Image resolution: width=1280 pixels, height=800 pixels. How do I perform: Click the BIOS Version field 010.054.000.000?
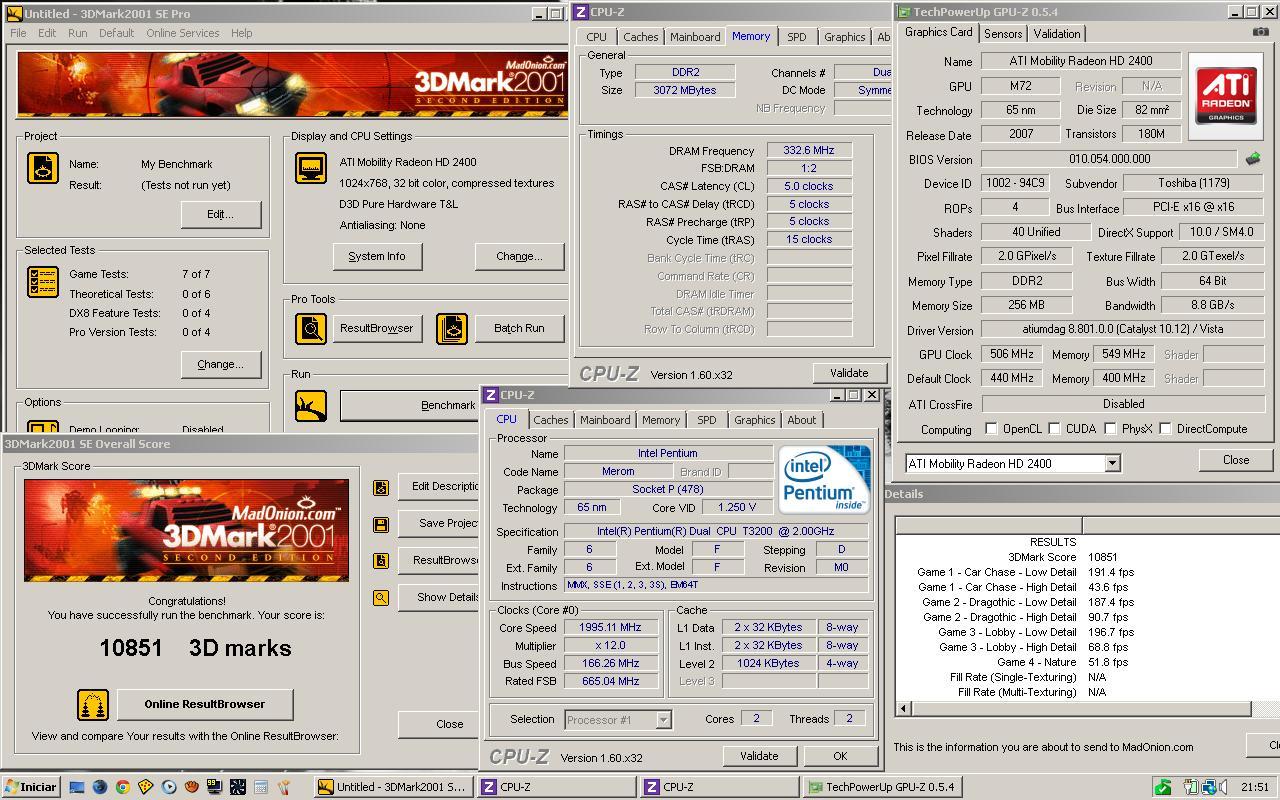tap(1109, 159)
